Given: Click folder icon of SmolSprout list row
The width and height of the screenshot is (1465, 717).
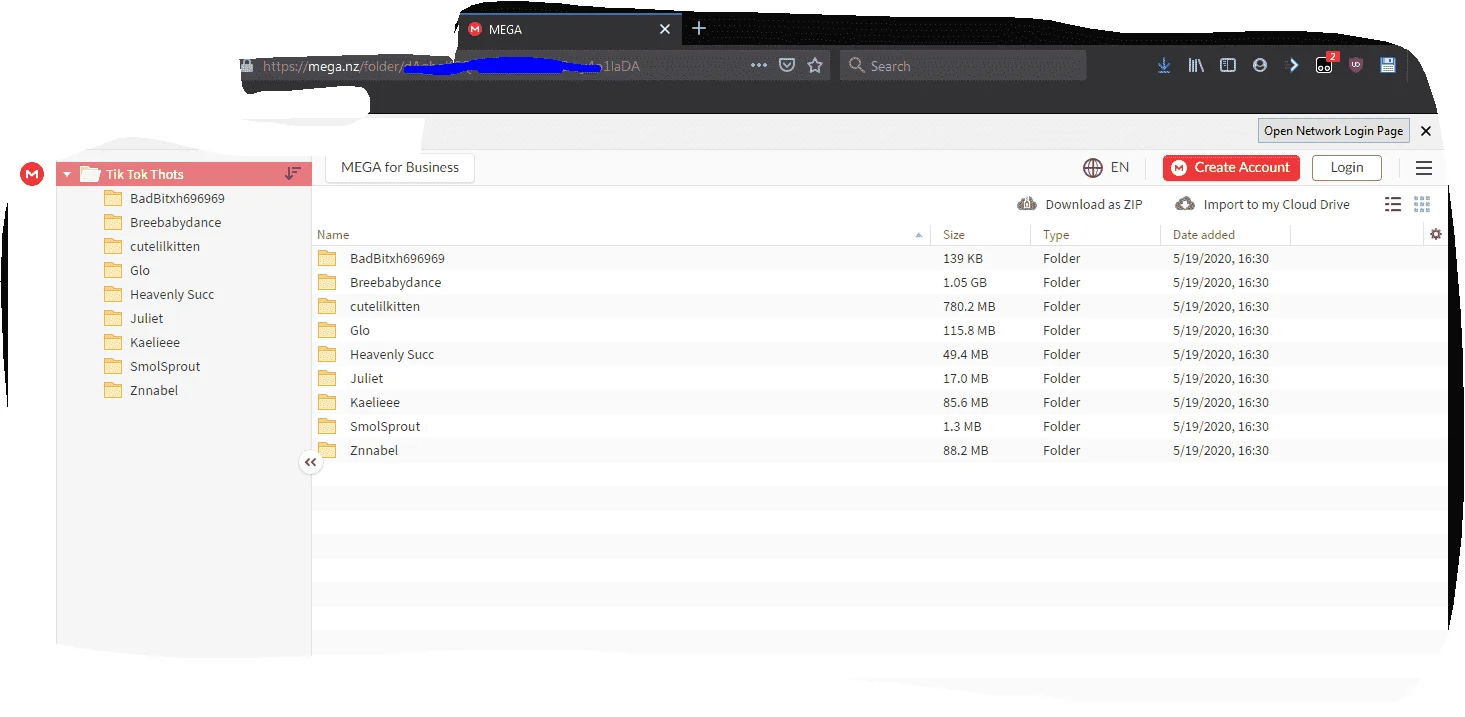Looking at the screenshot, I should tap(327, 426).
